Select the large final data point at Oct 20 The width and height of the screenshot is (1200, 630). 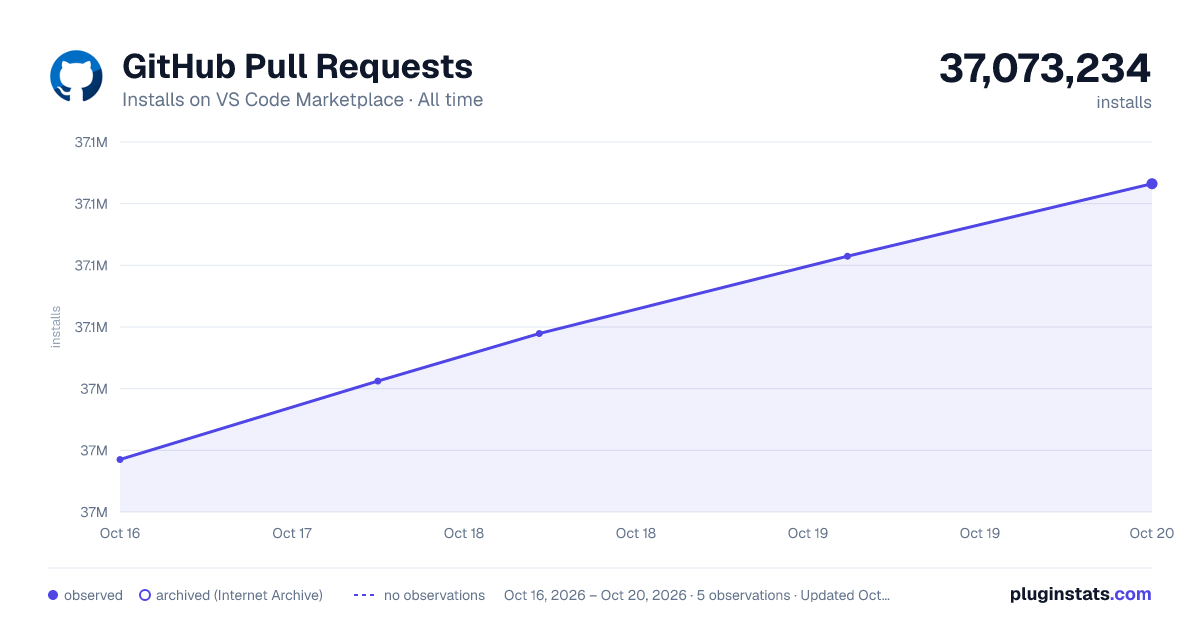click(x=1152, y=184)
